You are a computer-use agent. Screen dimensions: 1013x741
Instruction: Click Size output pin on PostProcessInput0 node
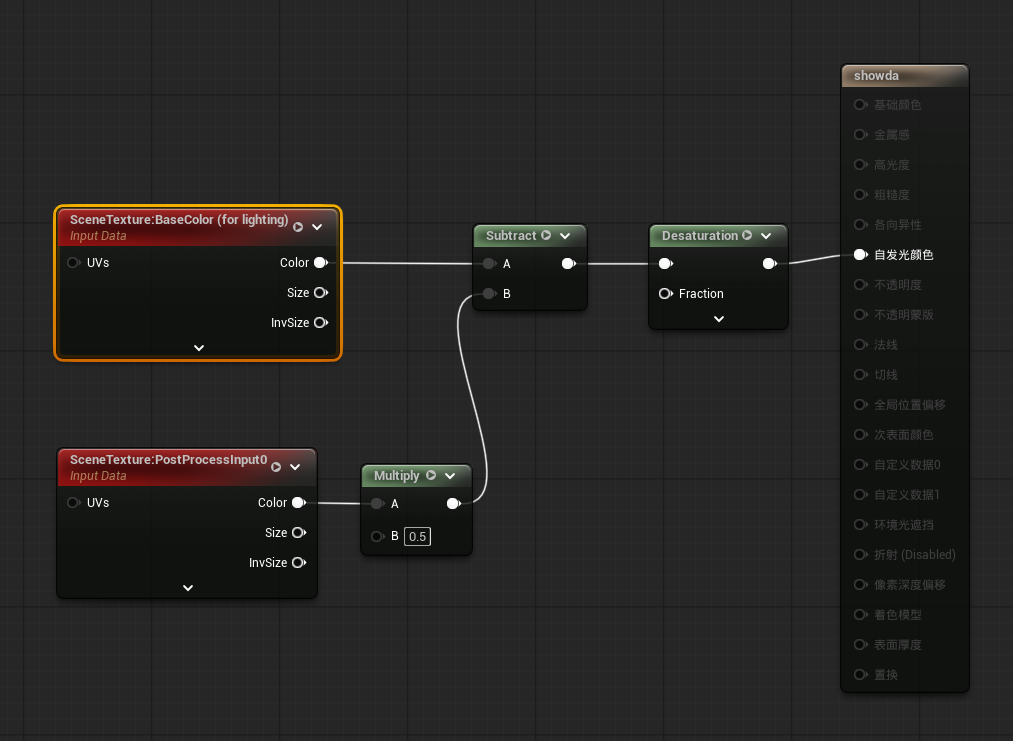tap(299, 532)
